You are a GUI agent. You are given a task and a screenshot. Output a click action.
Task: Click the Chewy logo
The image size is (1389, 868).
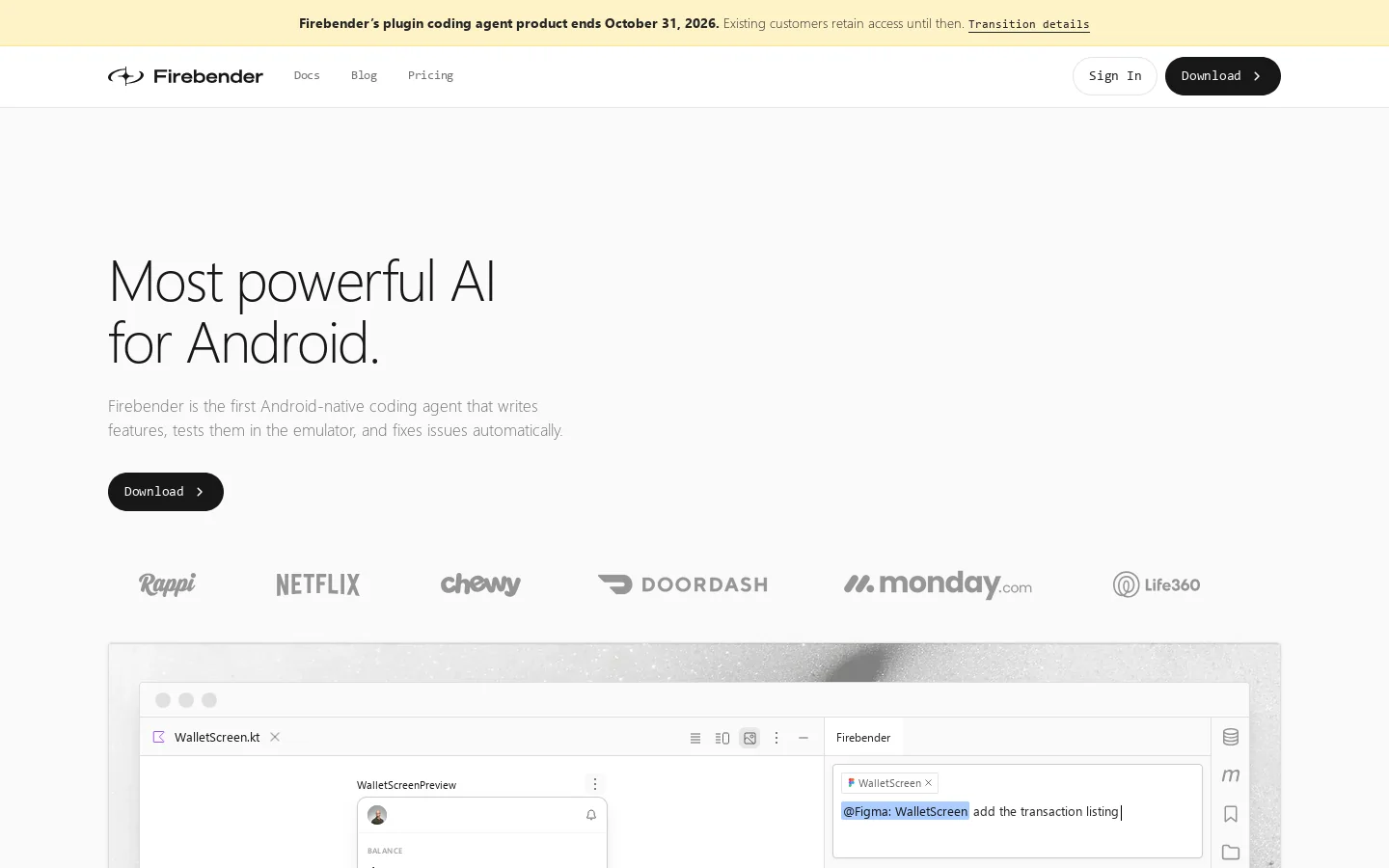click(x=480, y=584)
